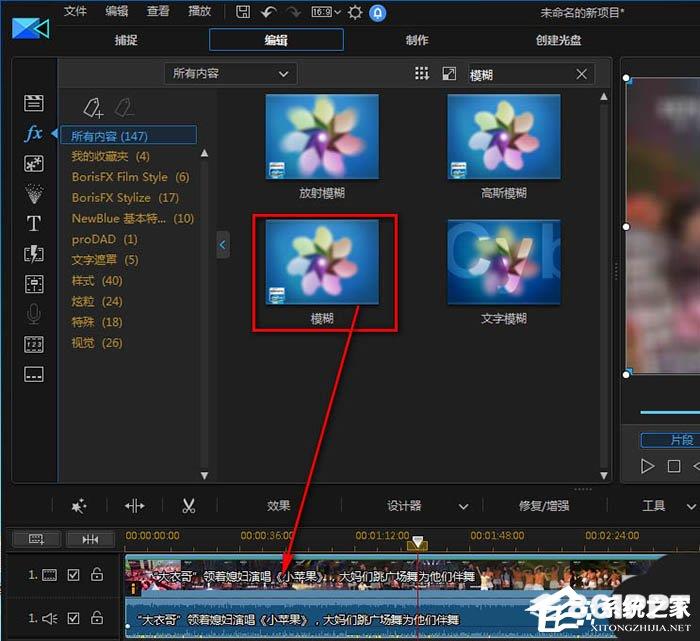Select the 文字模糊 effect thumbnail
This screenshot has height=641, width=700.
tap(504, 262)
